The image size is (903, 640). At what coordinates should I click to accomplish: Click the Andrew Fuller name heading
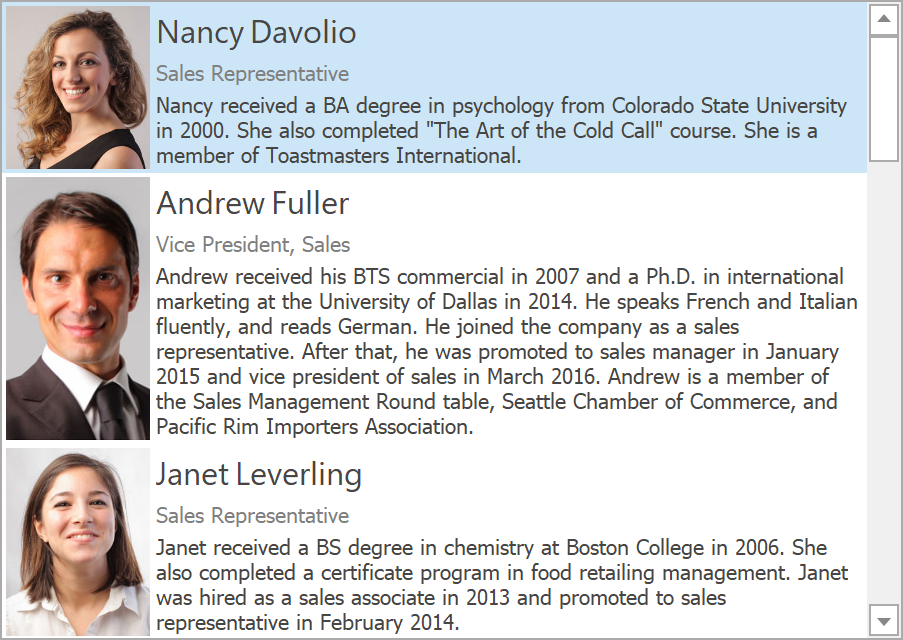(x=252, y=203)
